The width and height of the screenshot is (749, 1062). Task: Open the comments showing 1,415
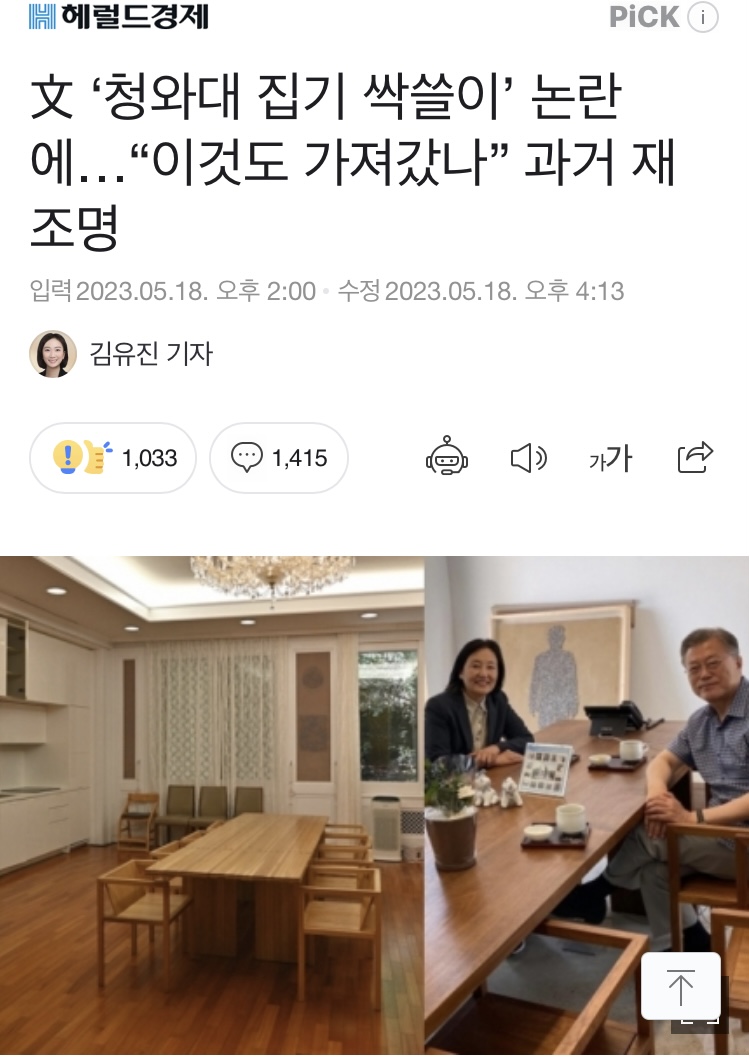click(x=278, y=458)
